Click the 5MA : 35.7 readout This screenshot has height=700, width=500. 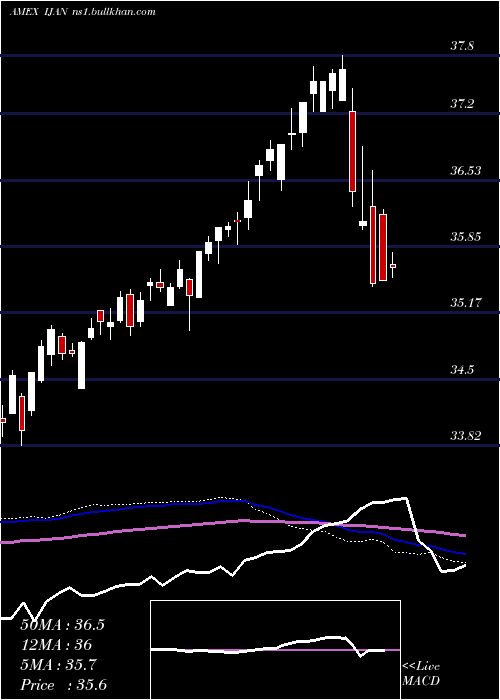[59, 665]
